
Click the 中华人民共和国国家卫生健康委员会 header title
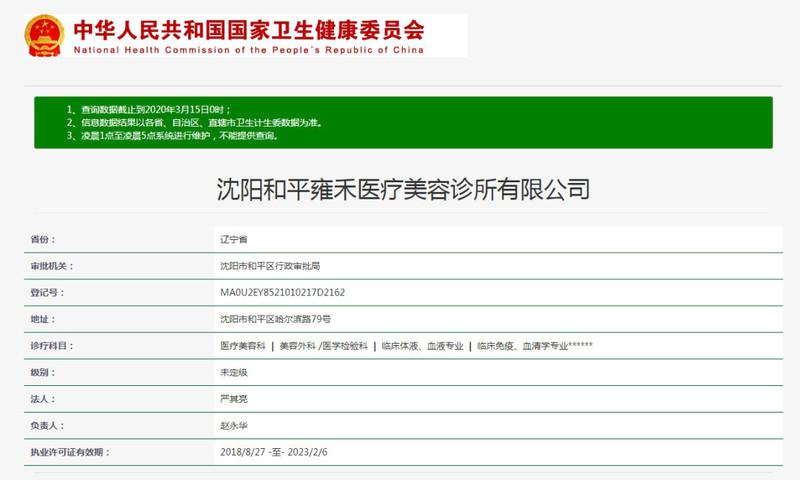(x=248, y=28)
